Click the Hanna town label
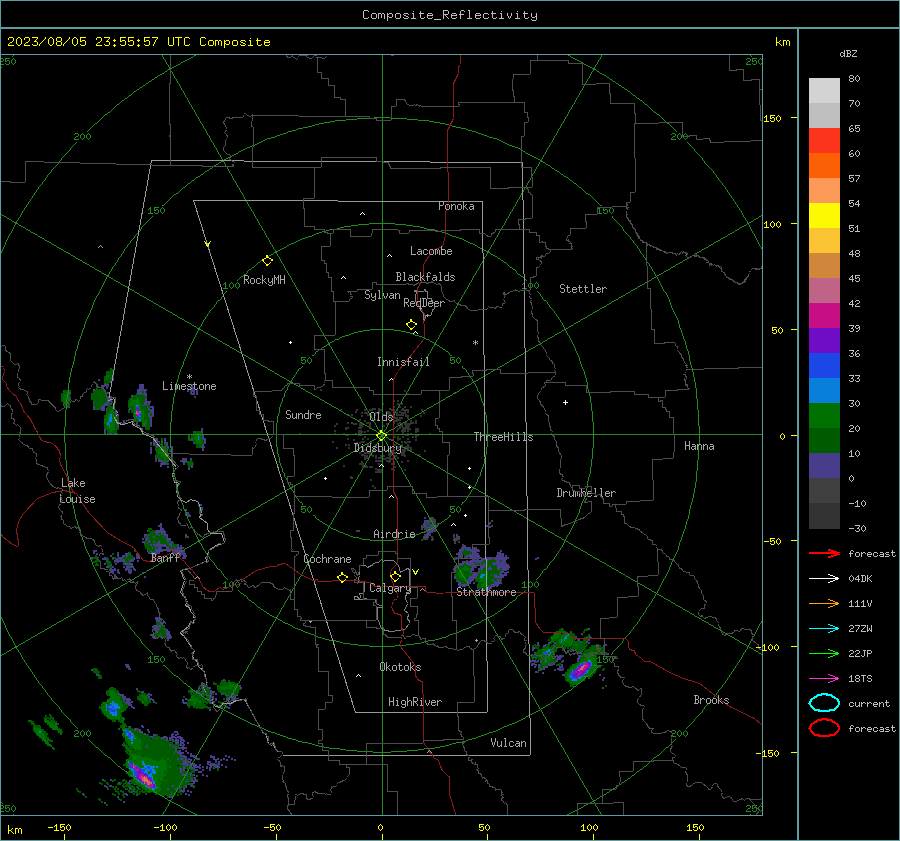This screenshot has height=841, width=900. pyautogui.click(x=699, y=446)
